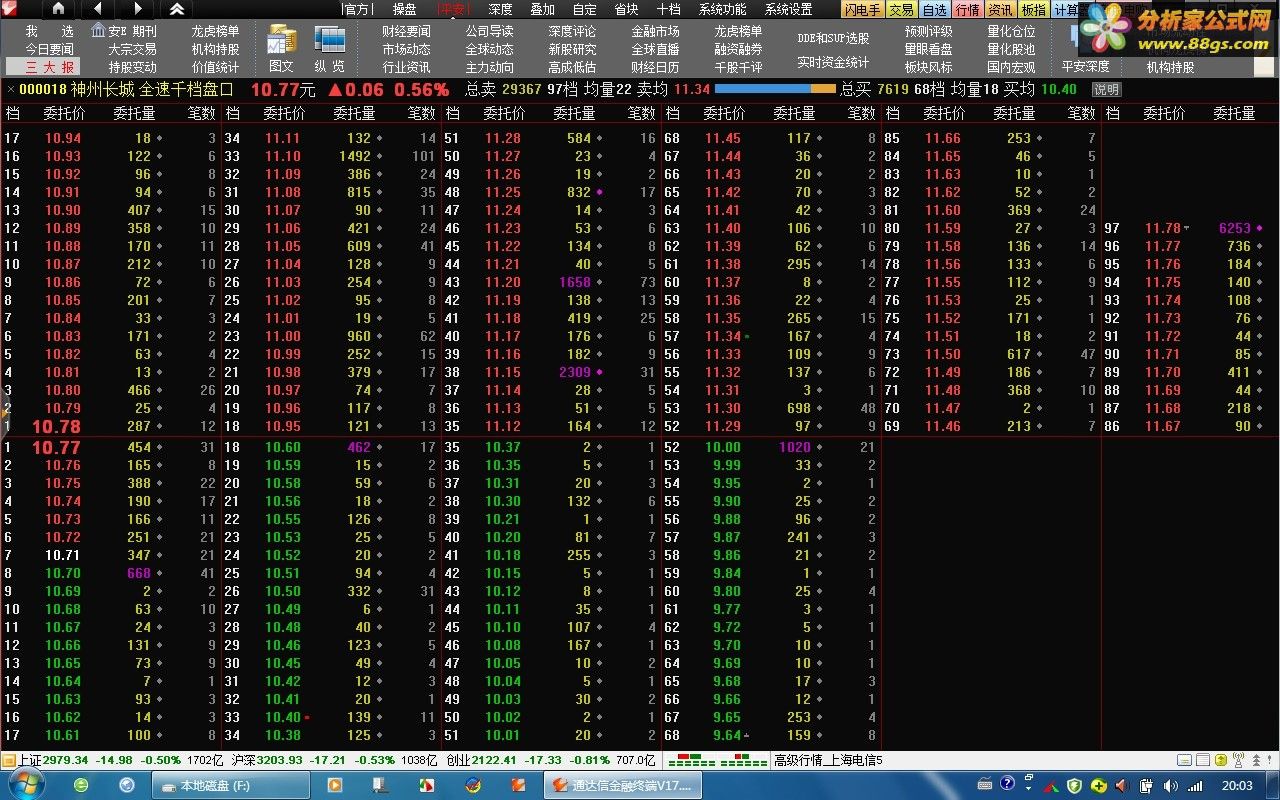Click bid price 10.77 at level 1
The width and height of the screenshot is (1280, 800).
pos(56,447)
